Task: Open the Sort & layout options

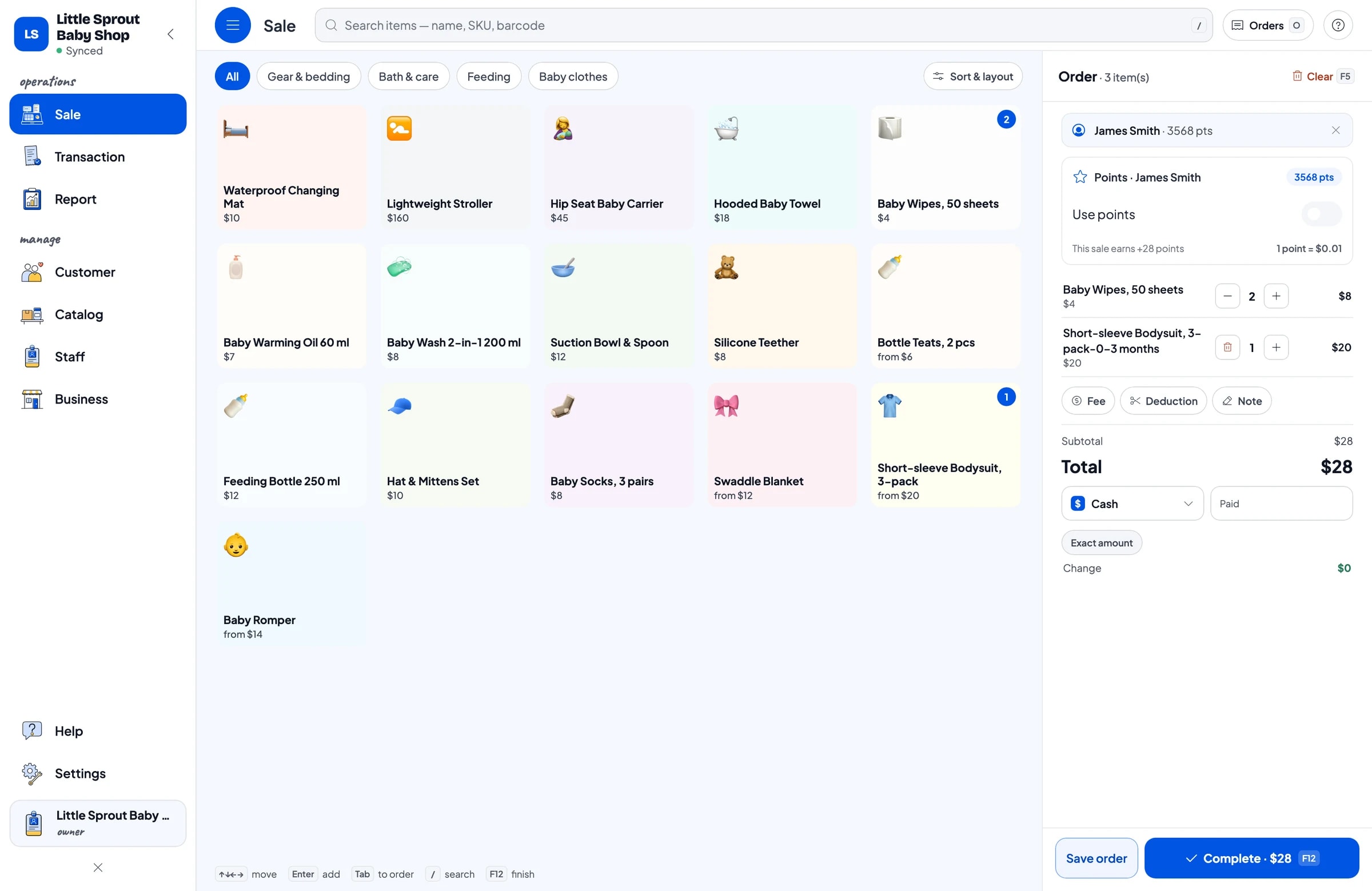Action: (x=972, y=77)
